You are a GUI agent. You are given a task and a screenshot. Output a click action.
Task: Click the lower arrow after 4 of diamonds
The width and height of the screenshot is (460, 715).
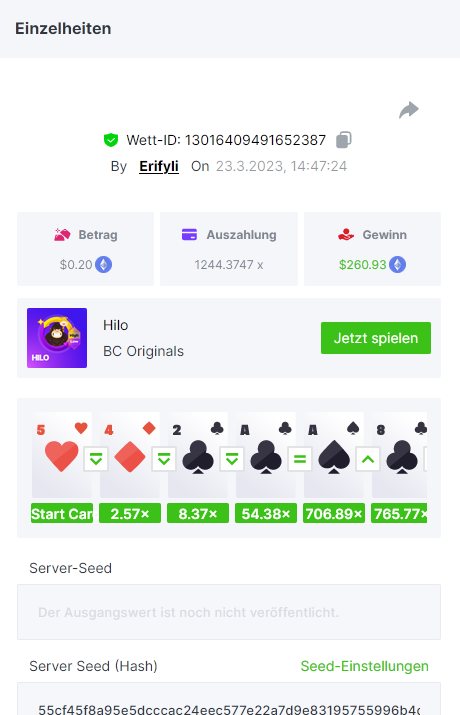[x=164, y=459]
